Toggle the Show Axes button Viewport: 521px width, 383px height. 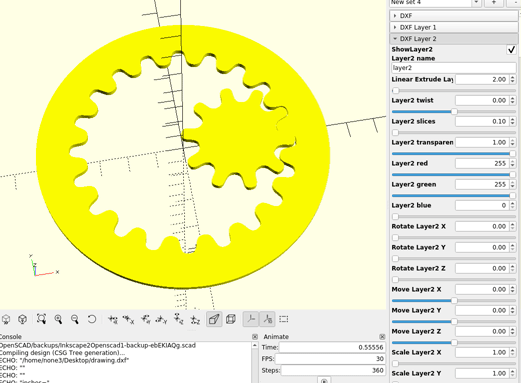[x=251, y=319]
